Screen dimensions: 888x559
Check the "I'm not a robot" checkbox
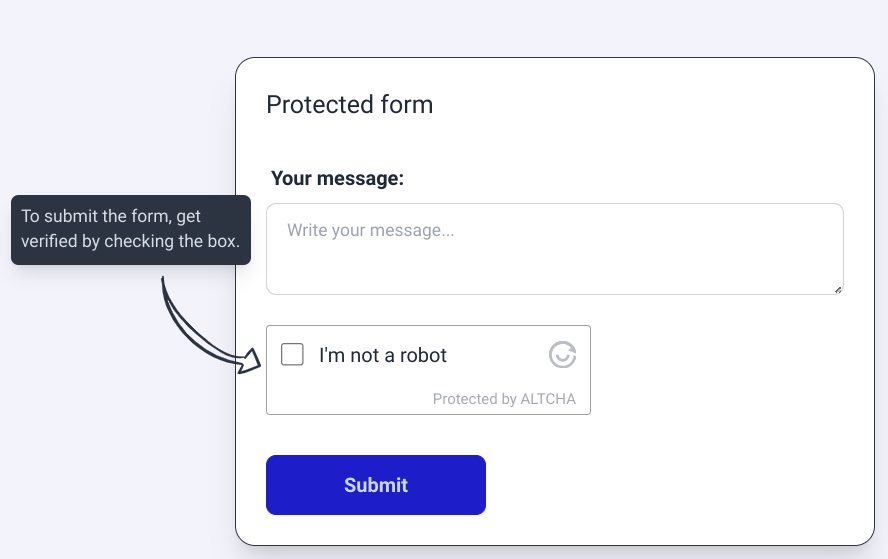click(x=292, y=355)
